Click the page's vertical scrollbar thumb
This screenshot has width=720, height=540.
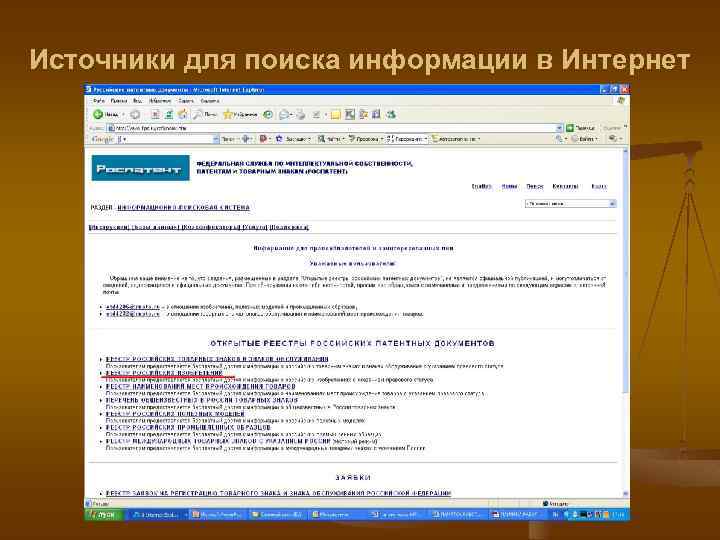[625, 273]
